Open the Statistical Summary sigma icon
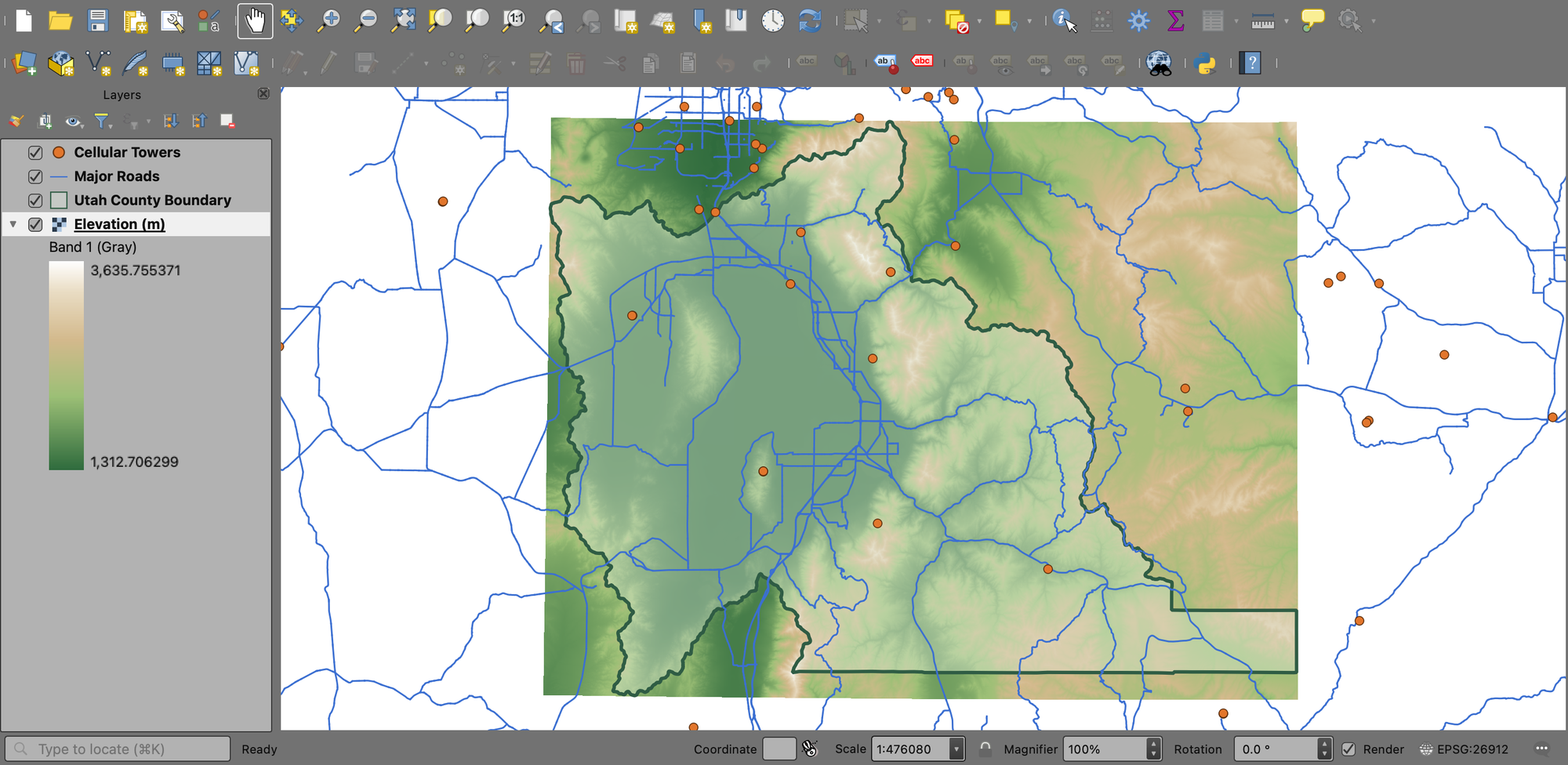 click(x=1175, y=21)
